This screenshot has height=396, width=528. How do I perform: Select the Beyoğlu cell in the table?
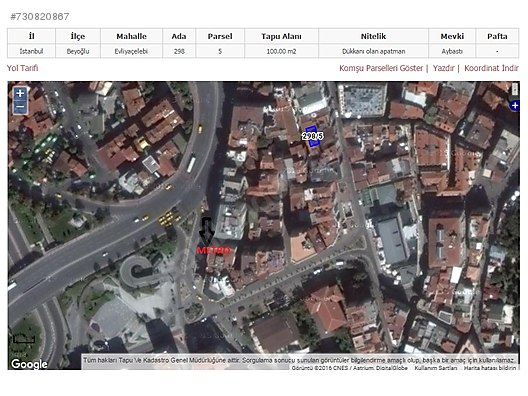pos(78,52)
